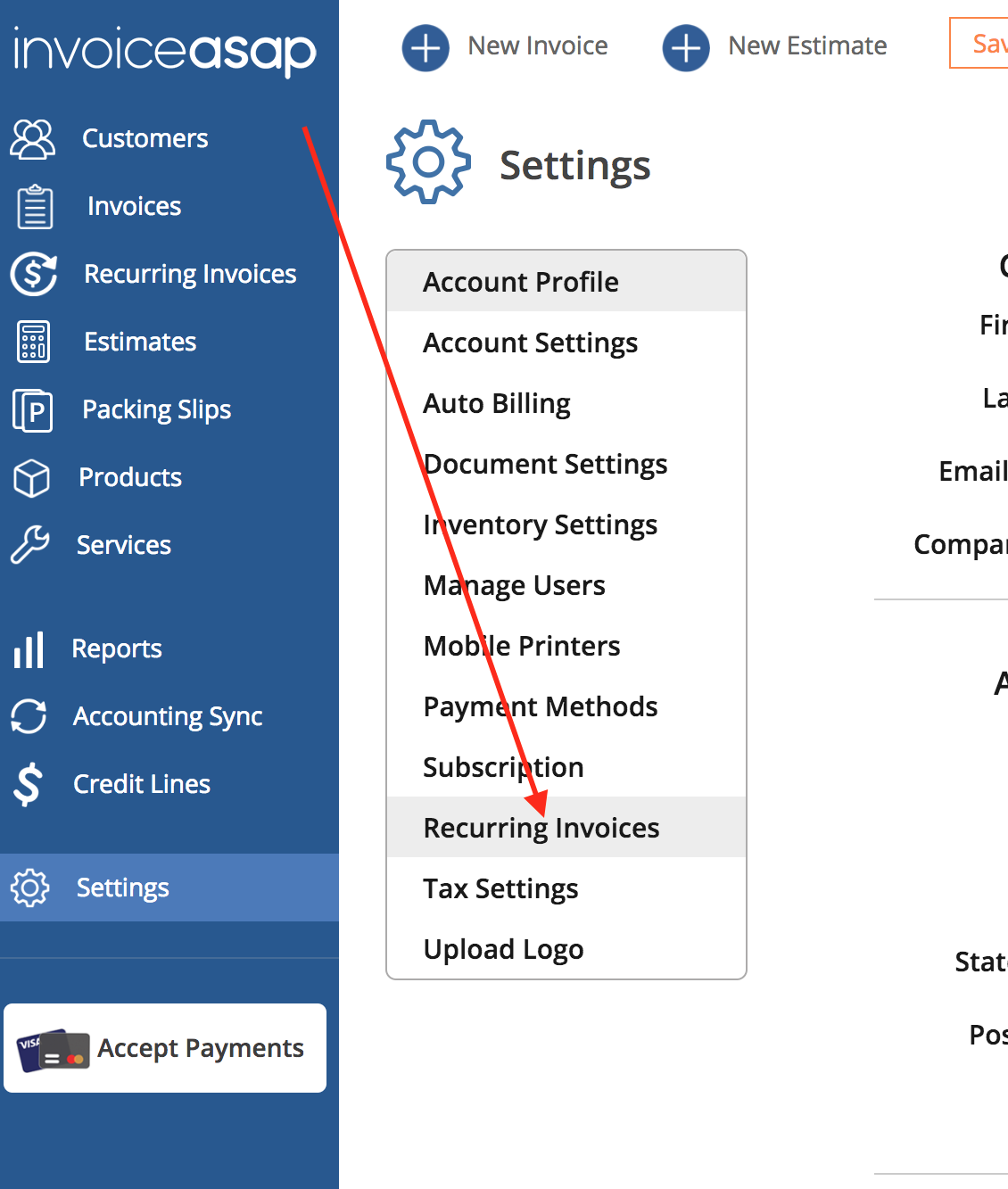Click the Packing Slips document icon

click(x=33, y=410)
